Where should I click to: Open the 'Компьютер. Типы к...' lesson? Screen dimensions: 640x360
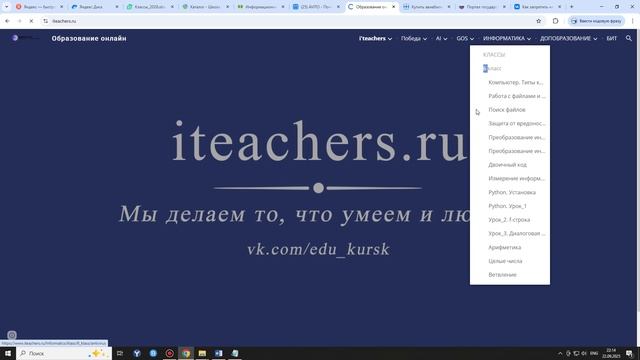point(516,82)
